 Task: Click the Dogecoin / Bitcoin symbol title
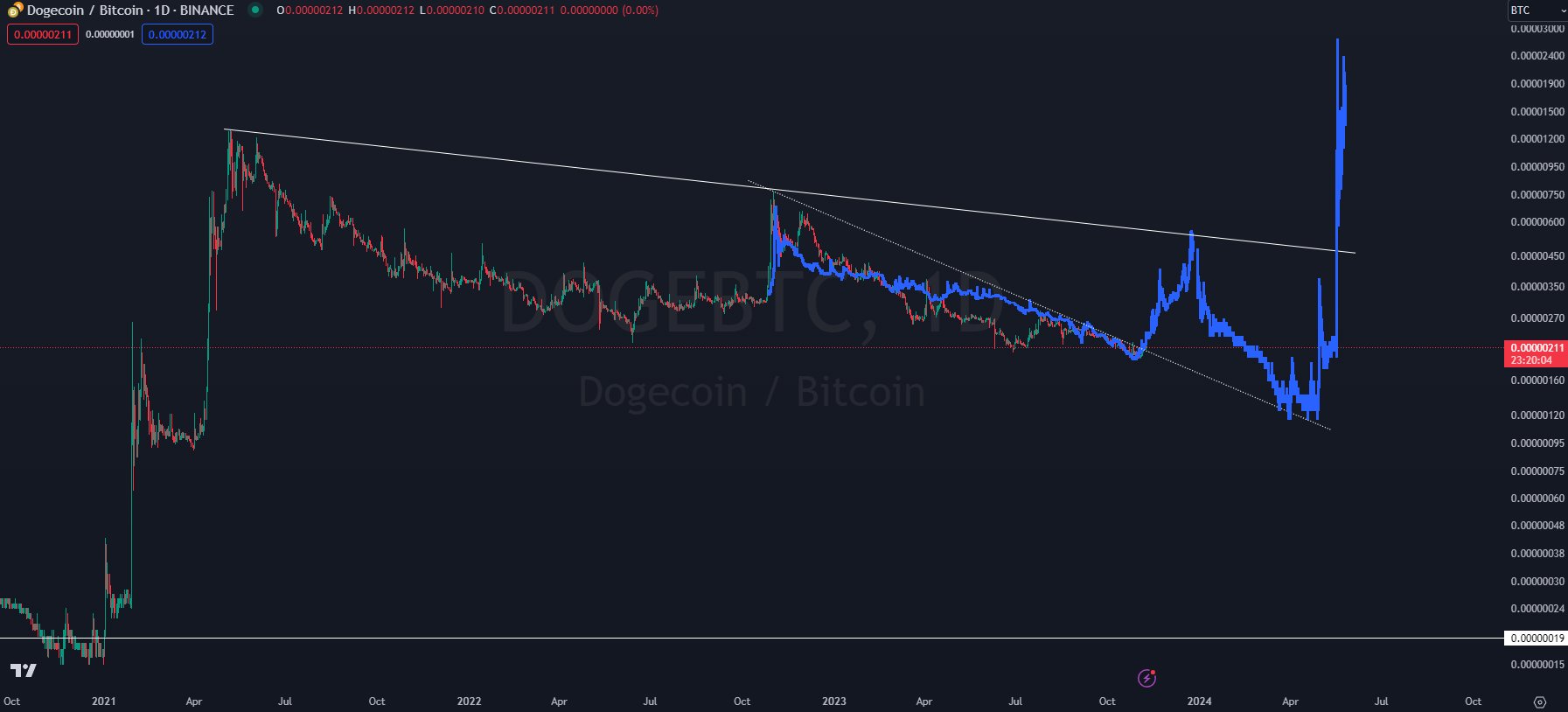(x=130, y=10)
